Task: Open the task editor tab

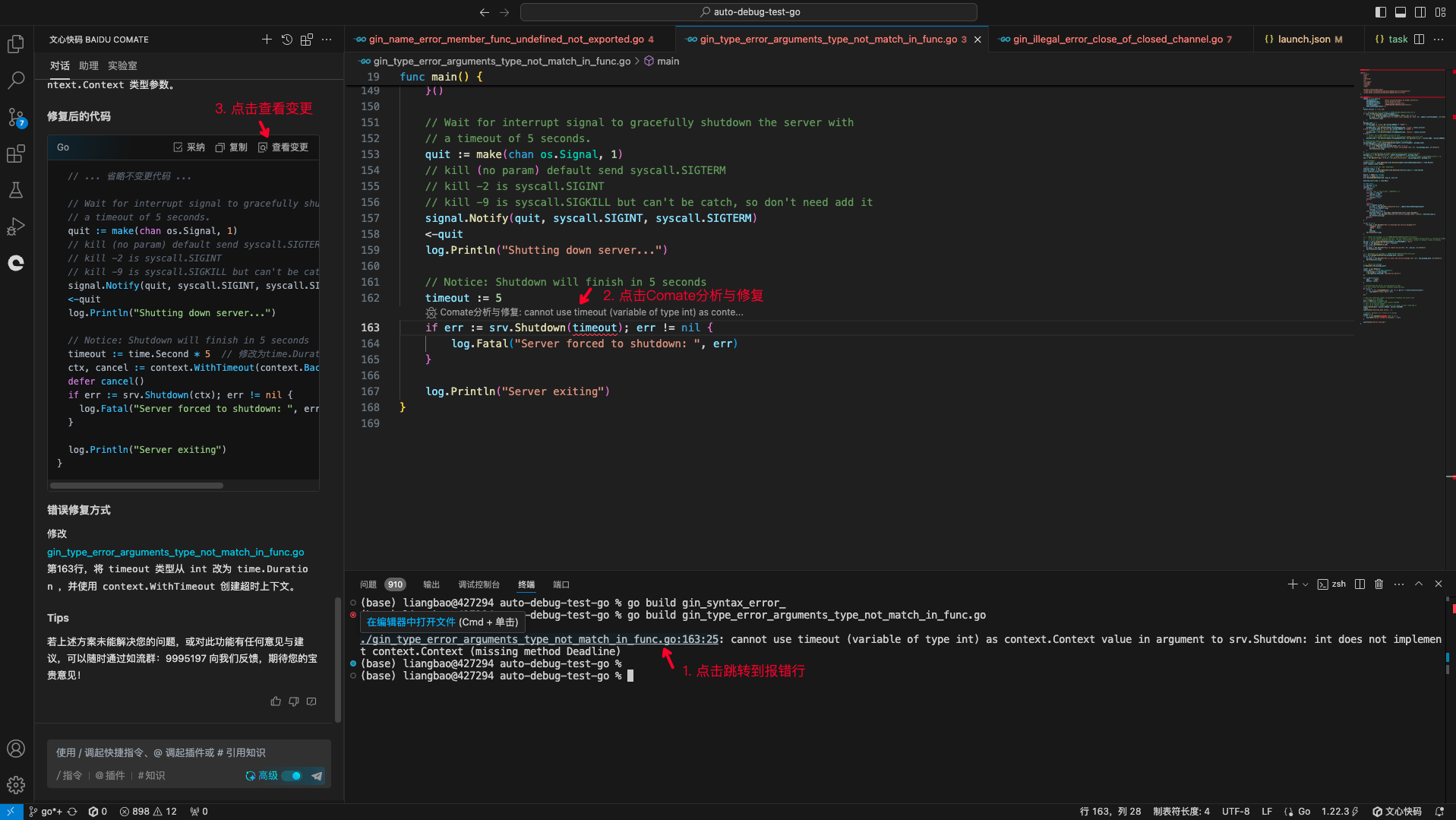Action: click(x=1391, y=40)
